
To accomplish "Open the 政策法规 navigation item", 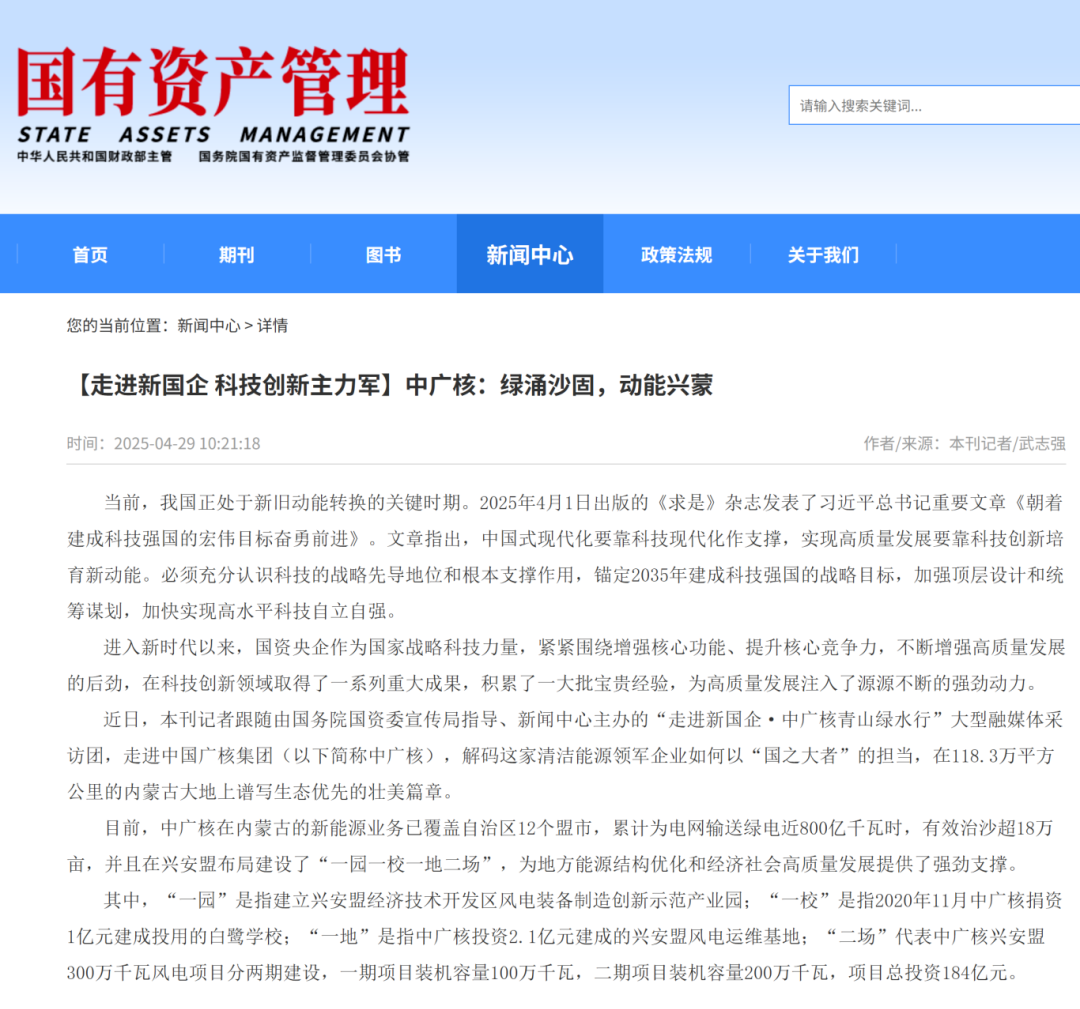I will pos(676,255).
